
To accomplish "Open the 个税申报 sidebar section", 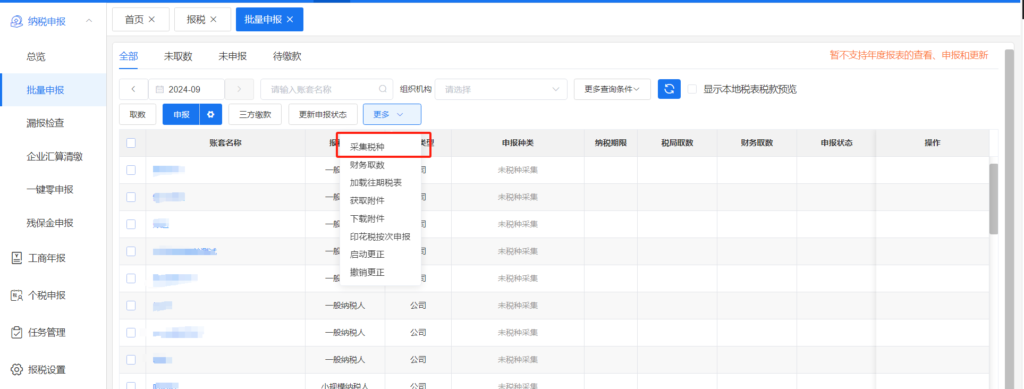I will tap(39, 296).
